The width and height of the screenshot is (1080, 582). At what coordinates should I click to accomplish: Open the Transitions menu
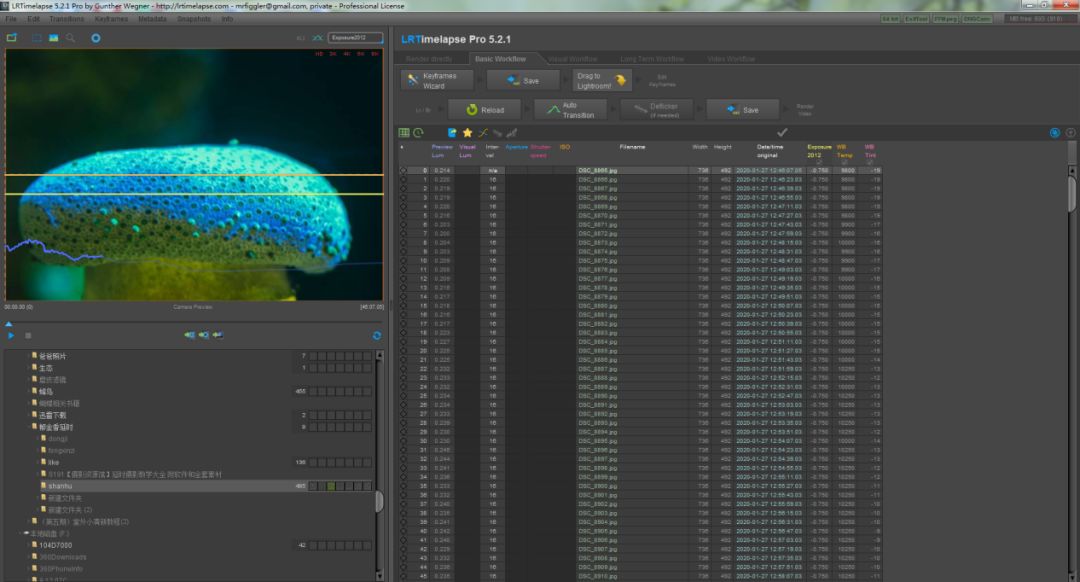coord(67,19)
